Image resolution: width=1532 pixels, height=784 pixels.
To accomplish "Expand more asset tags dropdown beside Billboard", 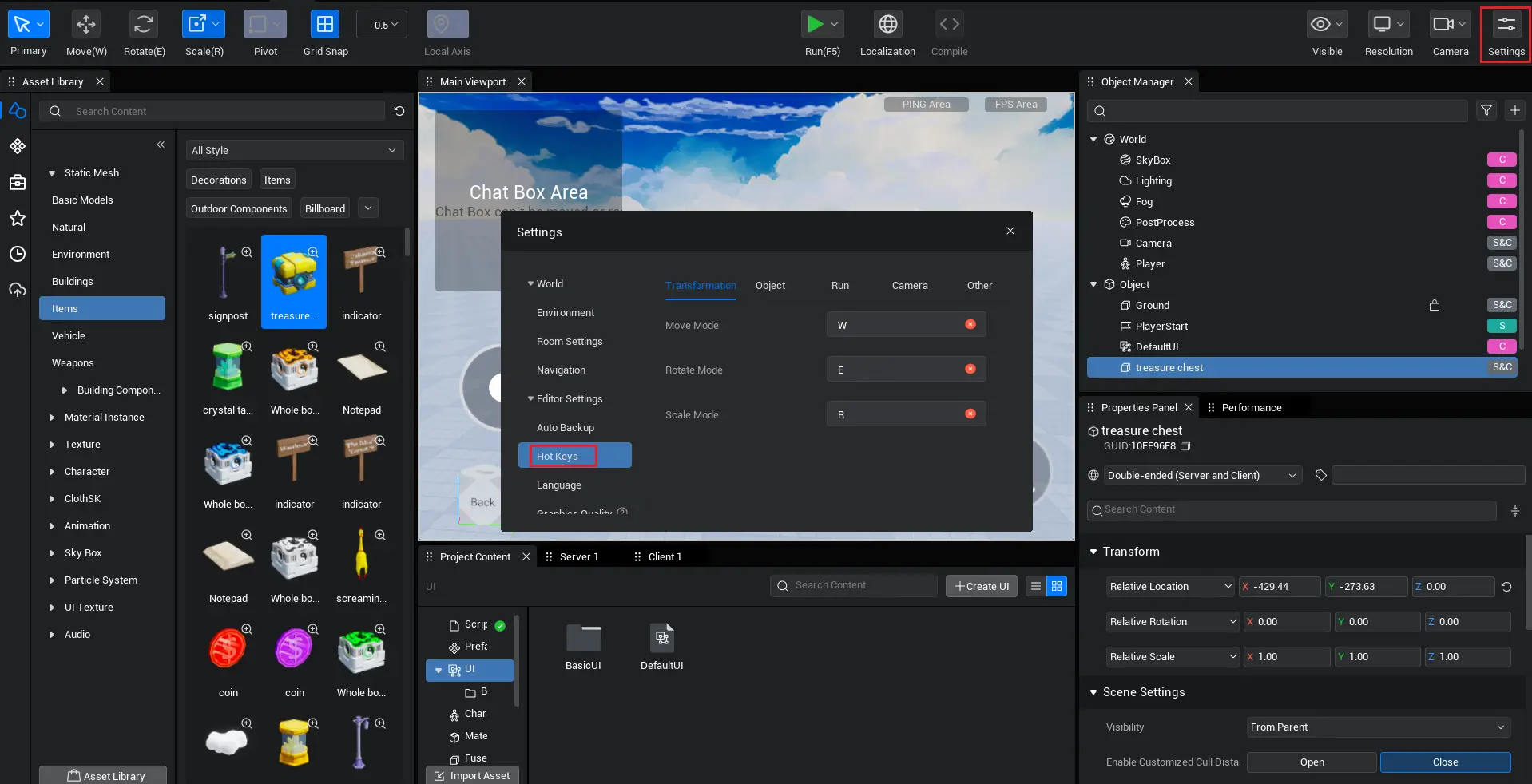I will 368,208.
